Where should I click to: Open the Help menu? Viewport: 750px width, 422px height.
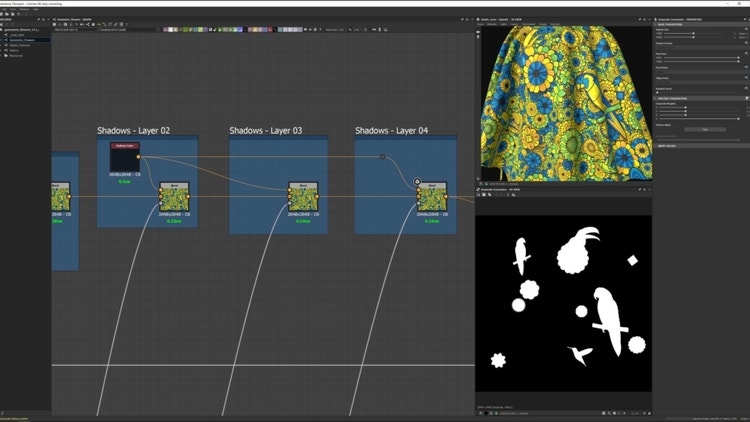coord(36,9)
